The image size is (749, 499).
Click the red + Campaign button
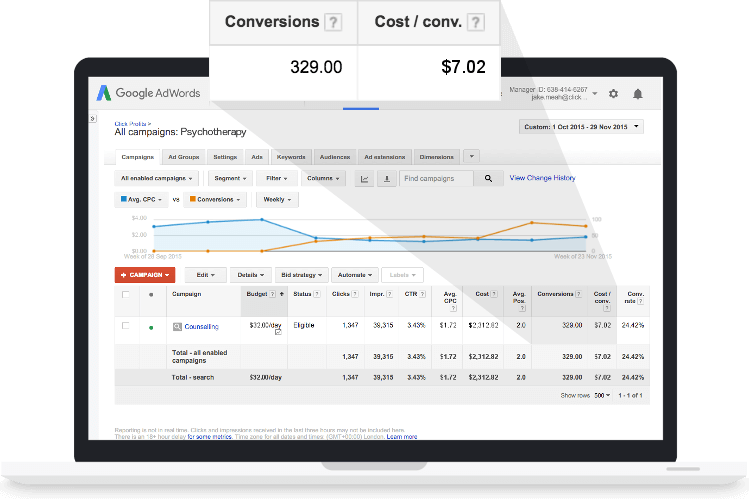[x=145, y=274]
